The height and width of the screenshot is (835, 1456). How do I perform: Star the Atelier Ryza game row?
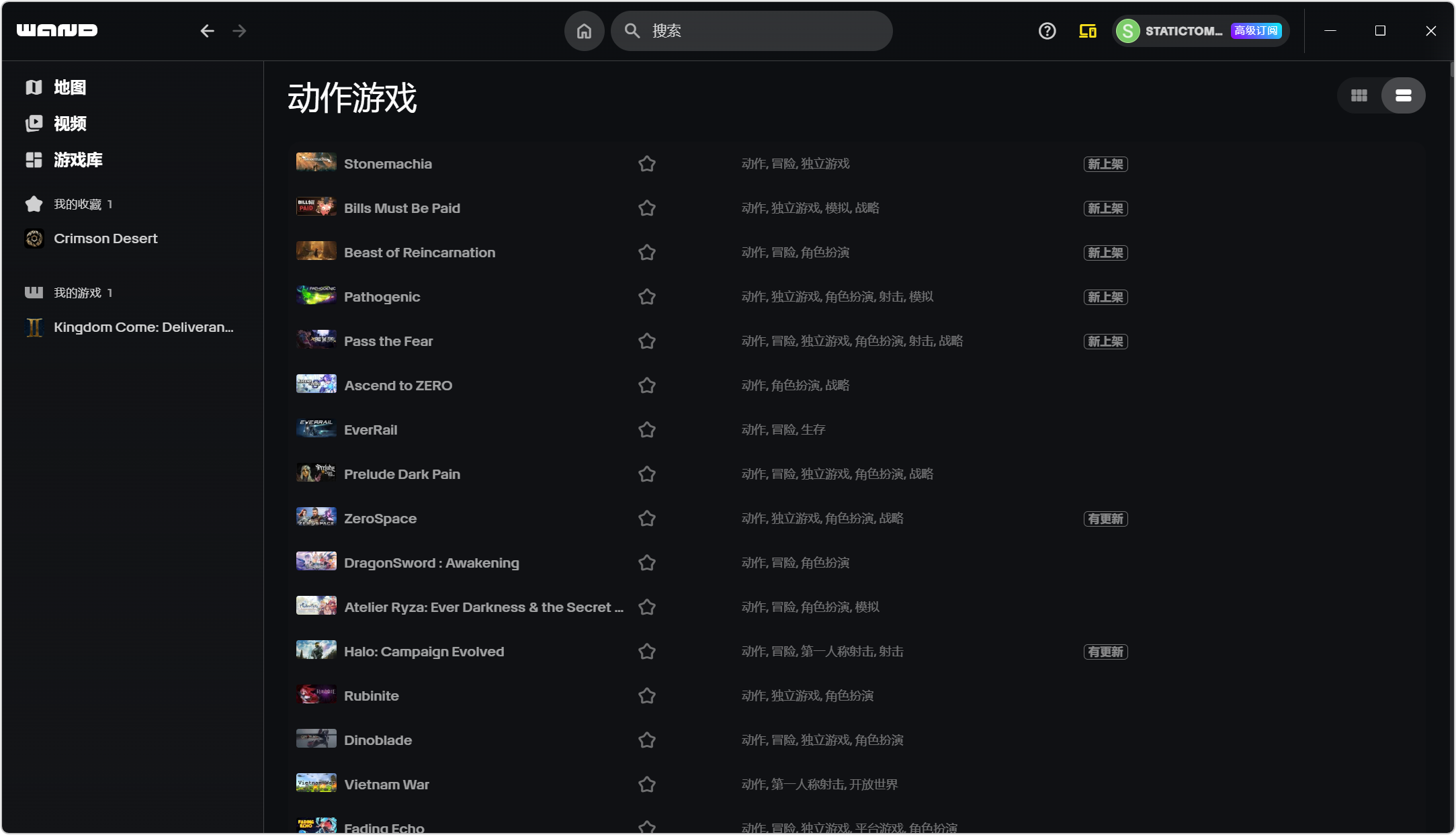click(x=647, y=607)
